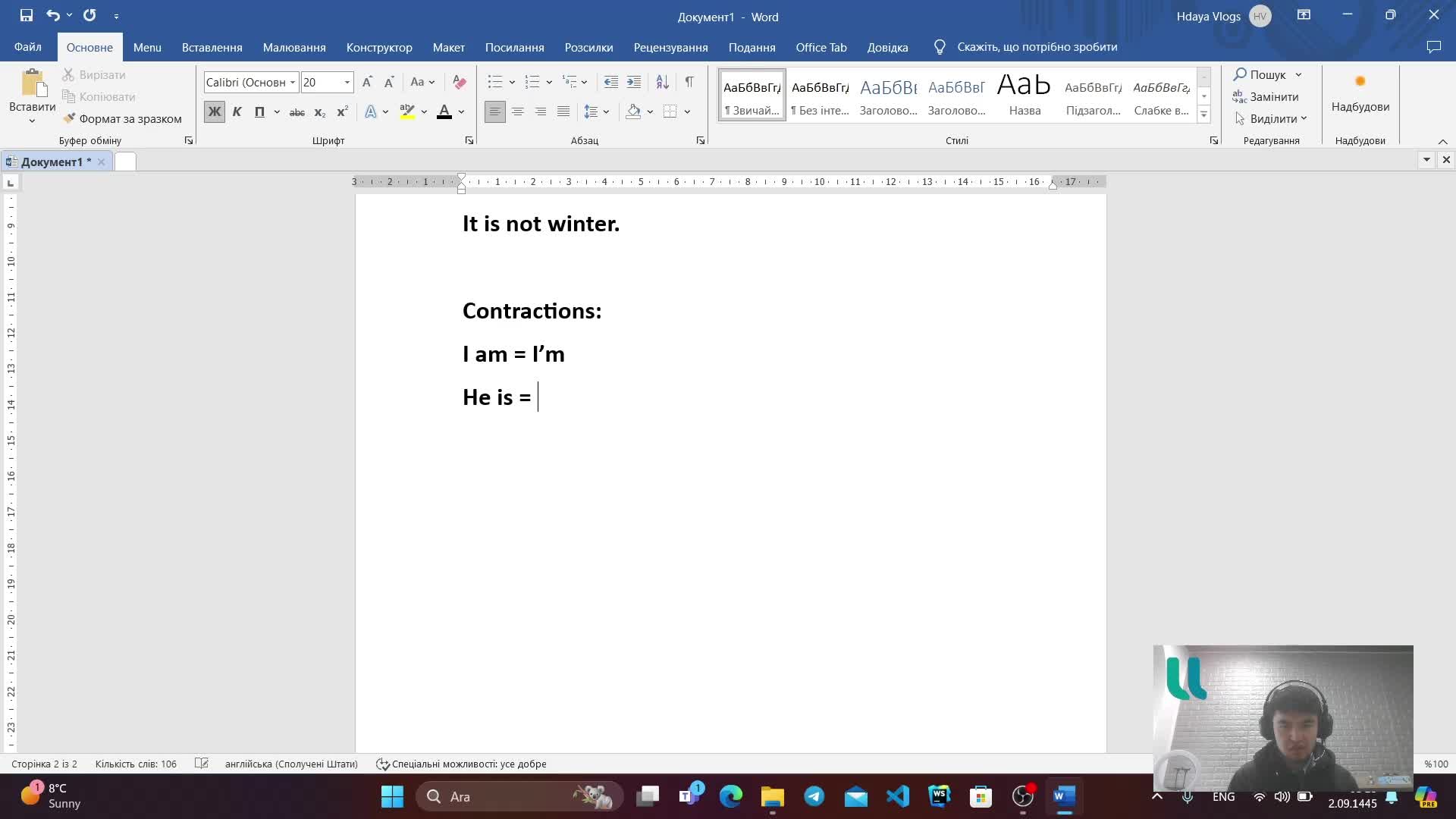The image size is (1456, 819).
Task: Show paragraph marks with pilcrow toggle
Action: 689,82
